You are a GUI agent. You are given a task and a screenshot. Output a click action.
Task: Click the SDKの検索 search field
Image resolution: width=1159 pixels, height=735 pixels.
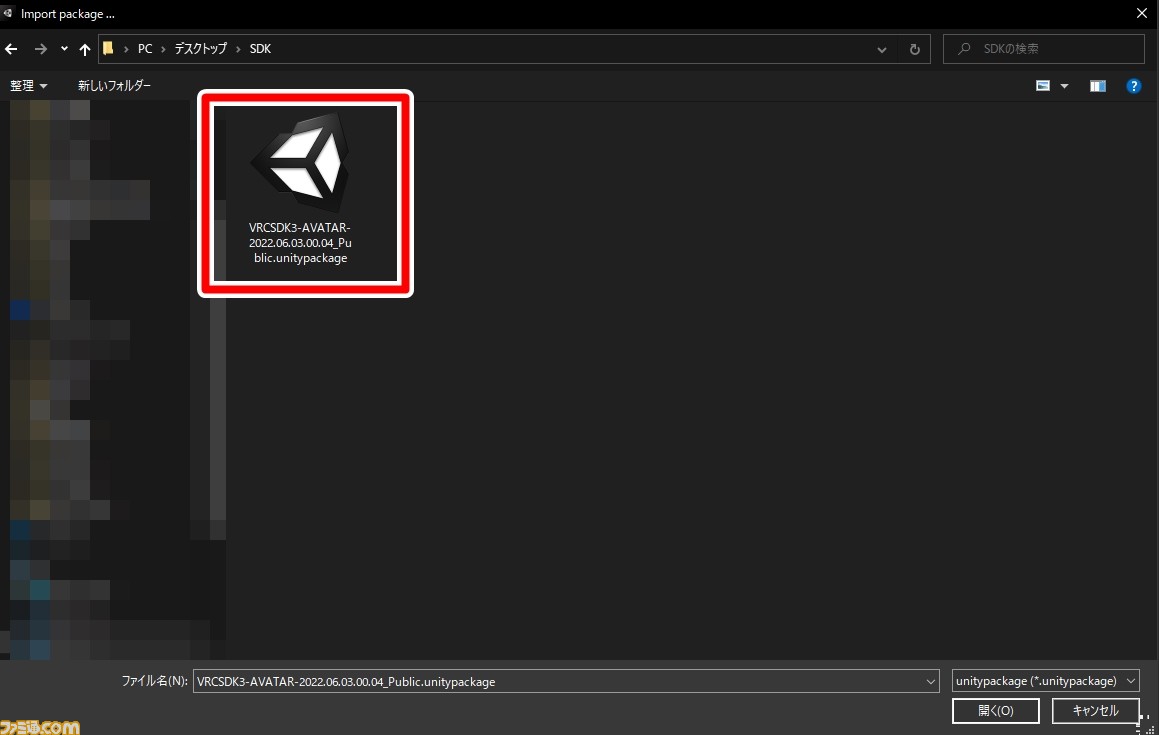point(1044,49)
